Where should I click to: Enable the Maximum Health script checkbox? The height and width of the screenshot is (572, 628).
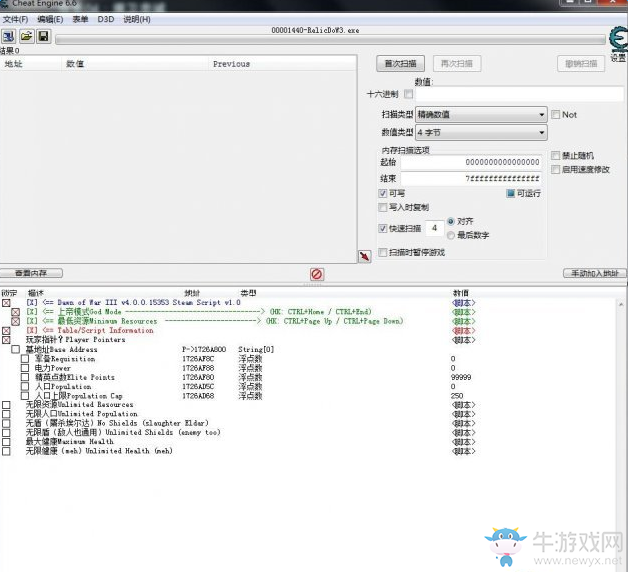pyautogui.click(x=6, y=442)
